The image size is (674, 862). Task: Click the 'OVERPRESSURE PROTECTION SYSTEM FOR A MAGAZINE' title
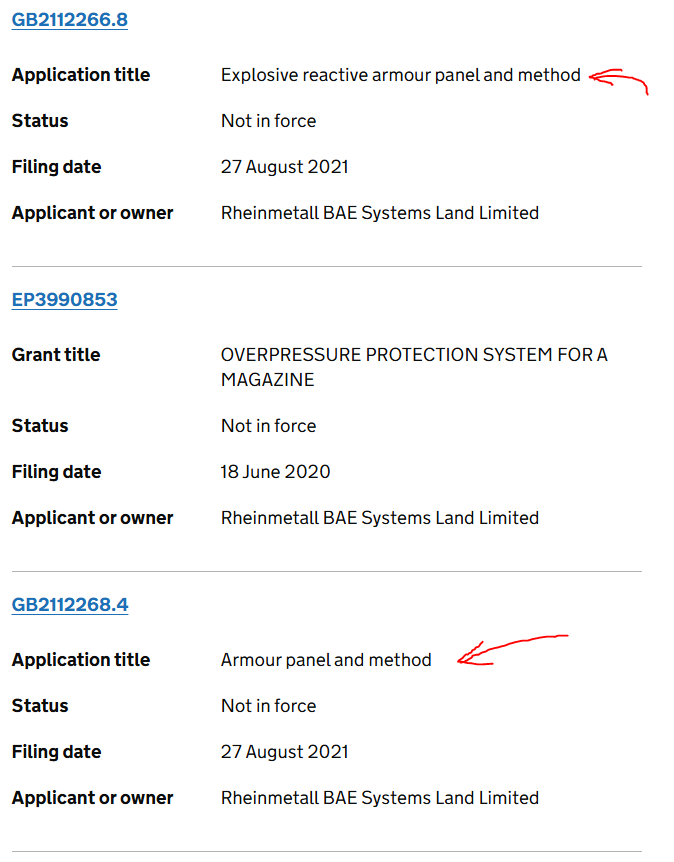point(413,367)
